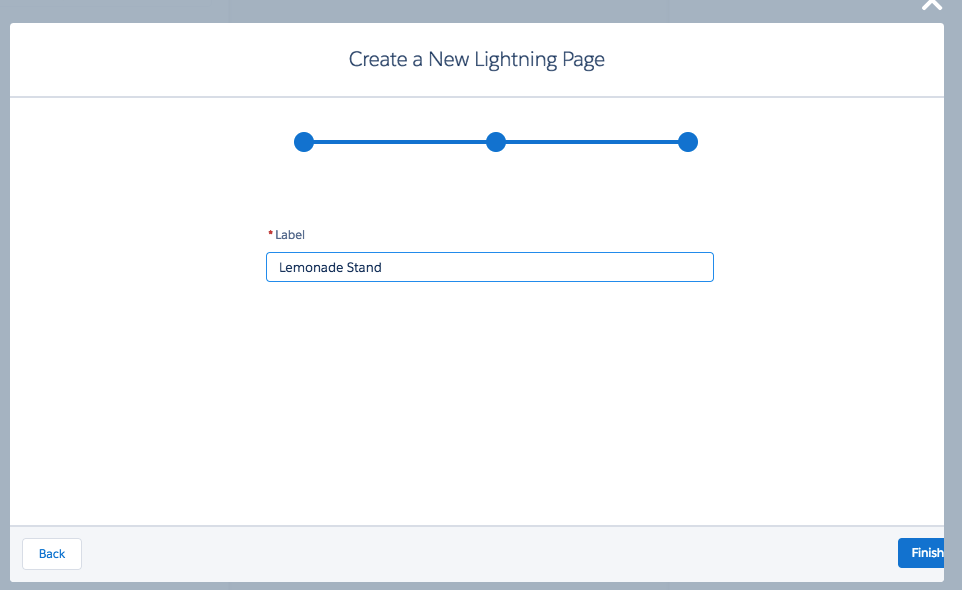Screen dimensions: 962x590
Task: Go to previous step with Back button
Action: pos(52,553)
